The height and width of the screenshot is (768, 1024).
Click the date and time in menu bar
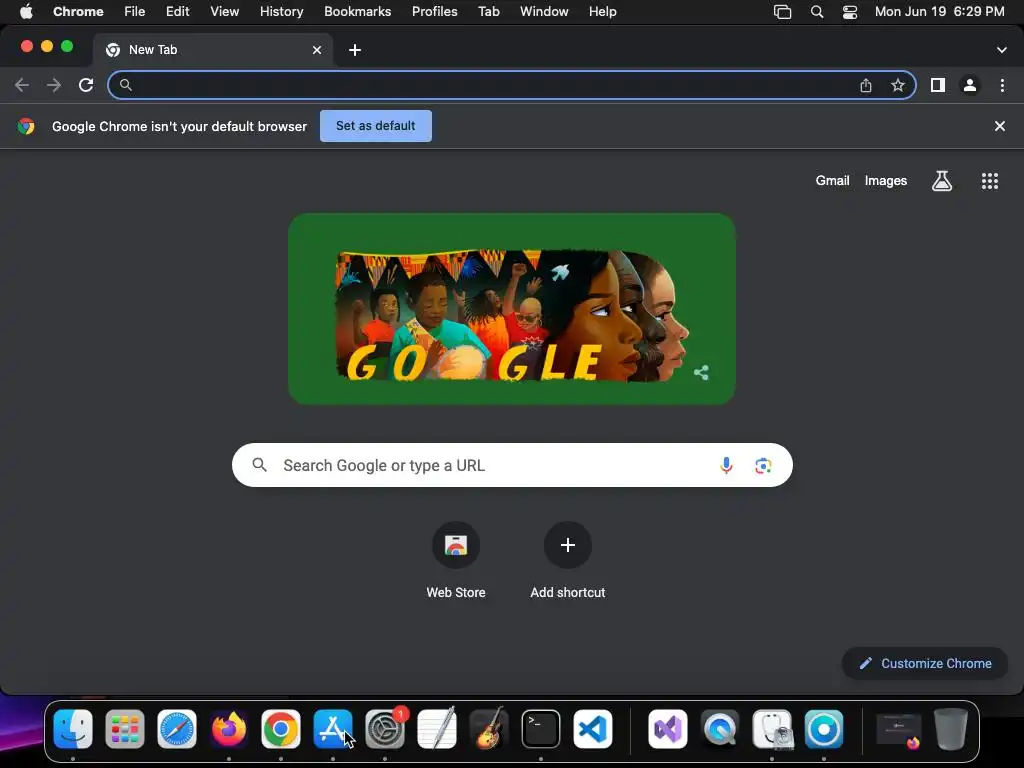pyautogui.click(x=939, y=12)
